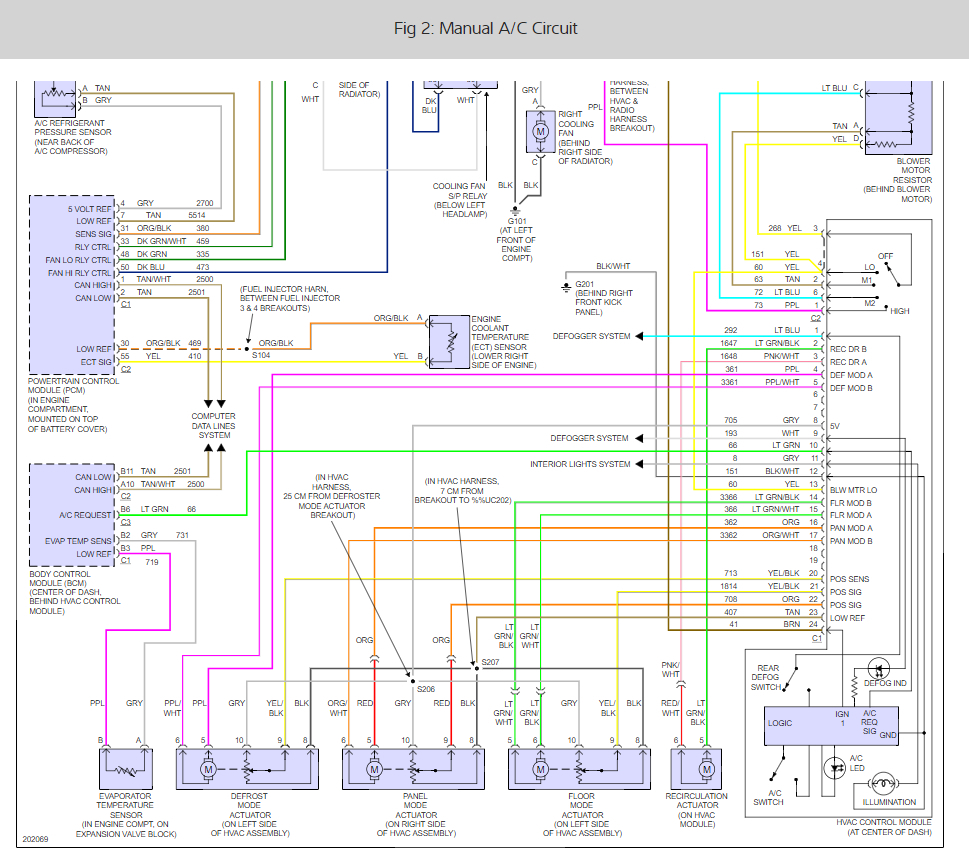
Task: Click the BCM module dashed box
Action: pyautogui.click(x=72, y=515)
